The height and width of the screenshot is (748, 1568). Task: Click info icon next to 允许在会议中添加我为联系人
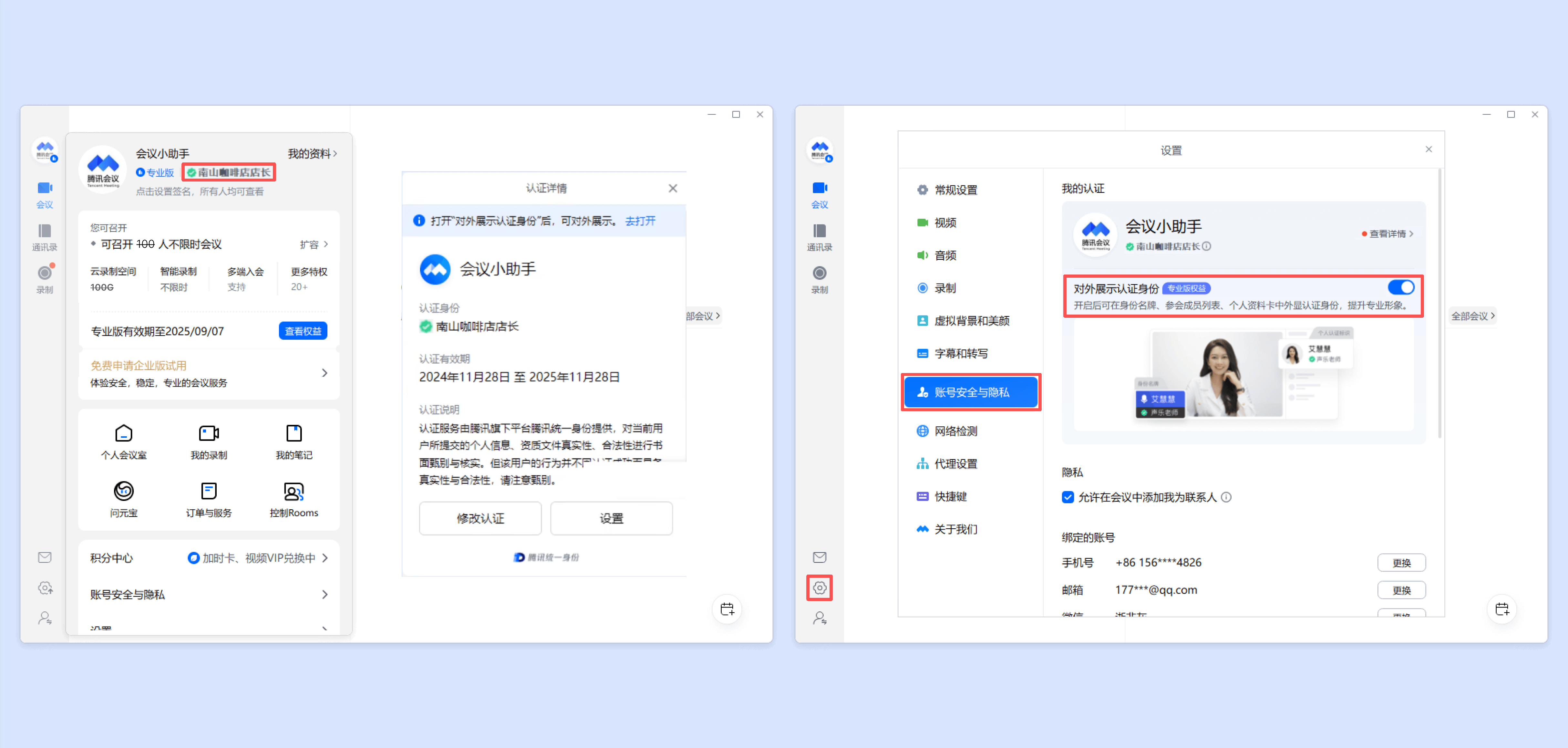tap(1226, 497)
